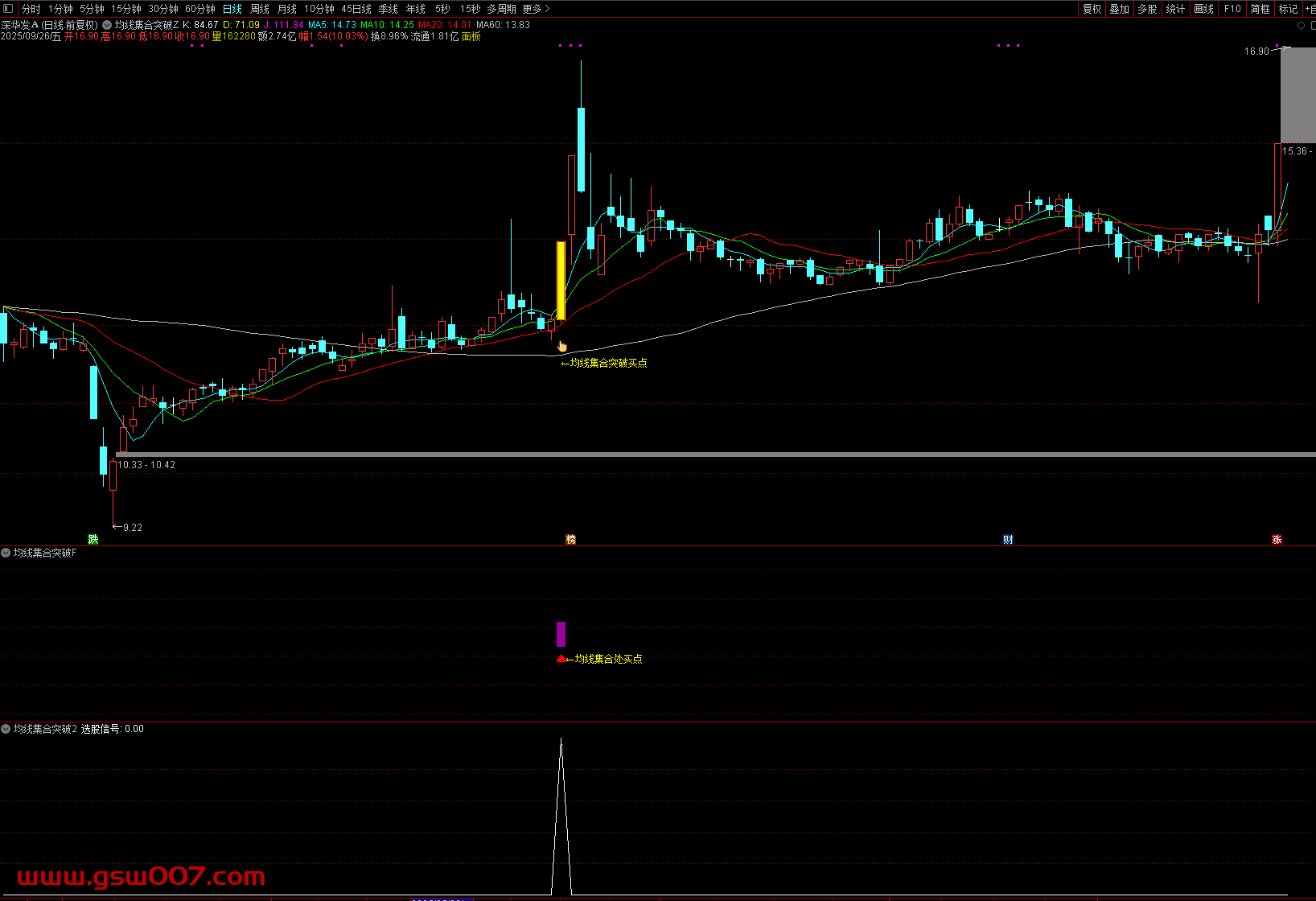Expand 更多 > period options
Screen dimensions: 1316x901
pyautogui.click(x=537, y=9)
